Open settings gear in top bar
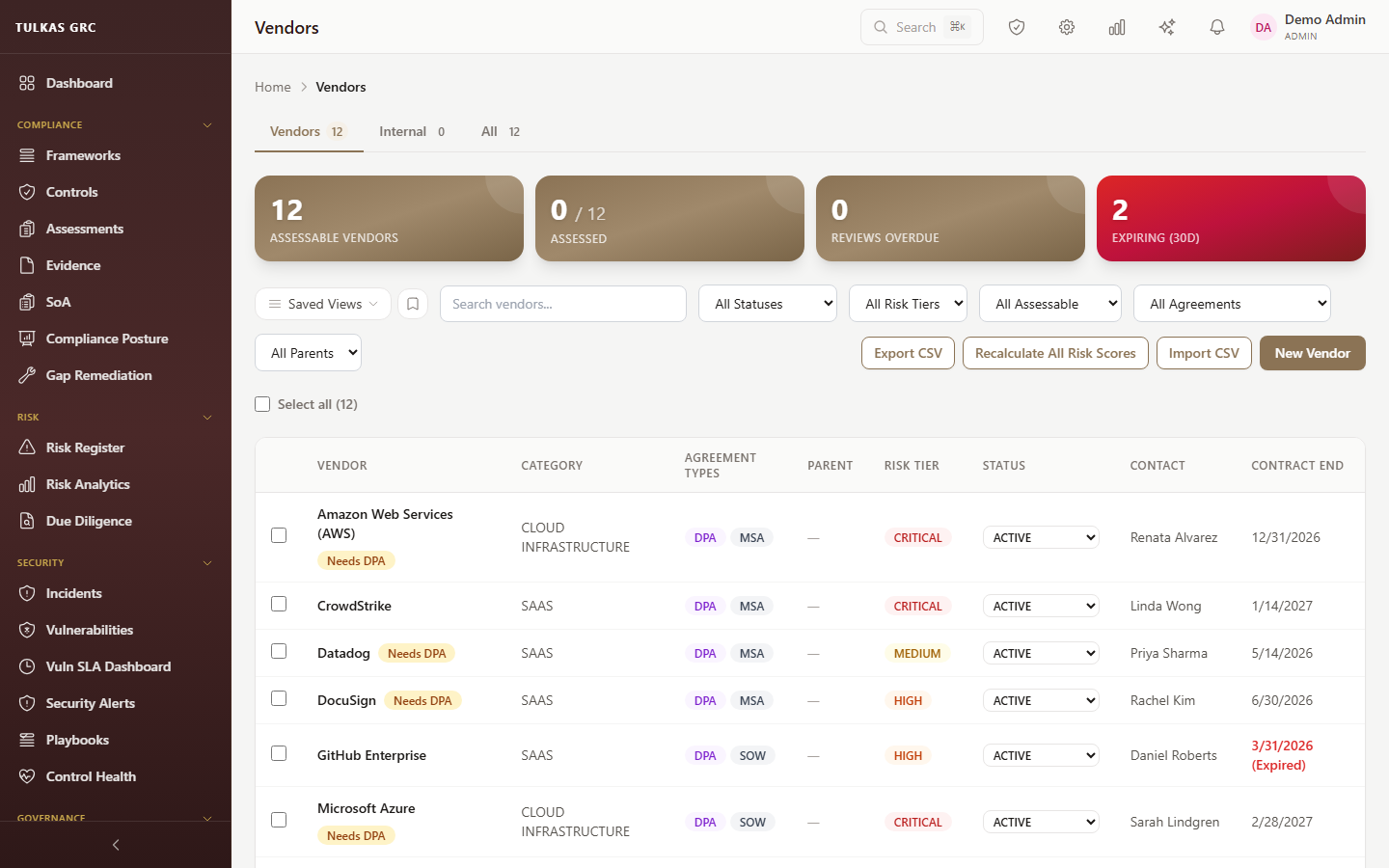Screen dimensions: 1389x868 pyautogui.click(x=1067, y=27)
